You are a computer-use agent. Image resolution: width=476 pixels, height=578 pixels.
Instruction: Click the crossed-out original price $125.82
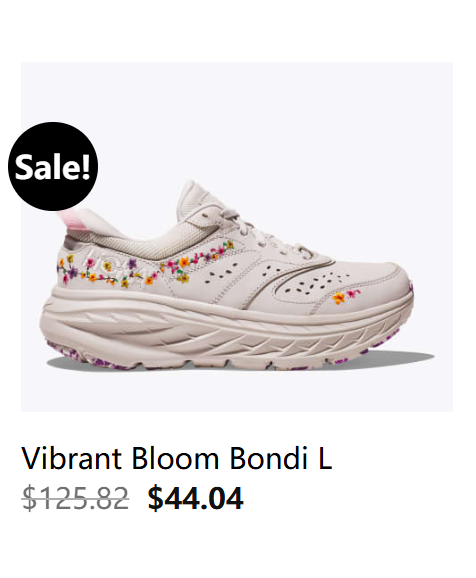pyautogui.click(x=76, y=498)
